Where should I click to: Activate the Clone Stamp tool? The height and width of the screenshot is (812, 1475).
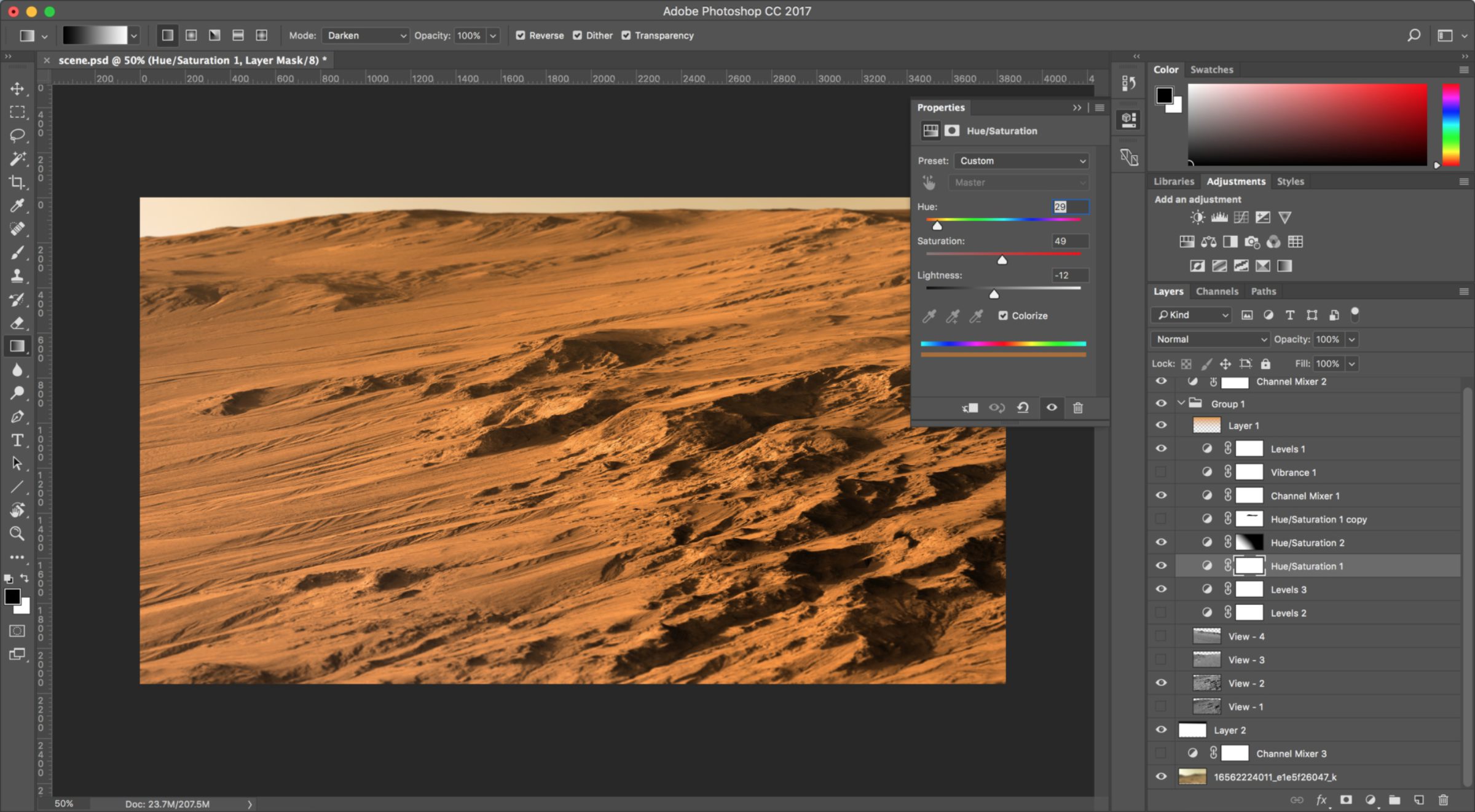point(18,277)
